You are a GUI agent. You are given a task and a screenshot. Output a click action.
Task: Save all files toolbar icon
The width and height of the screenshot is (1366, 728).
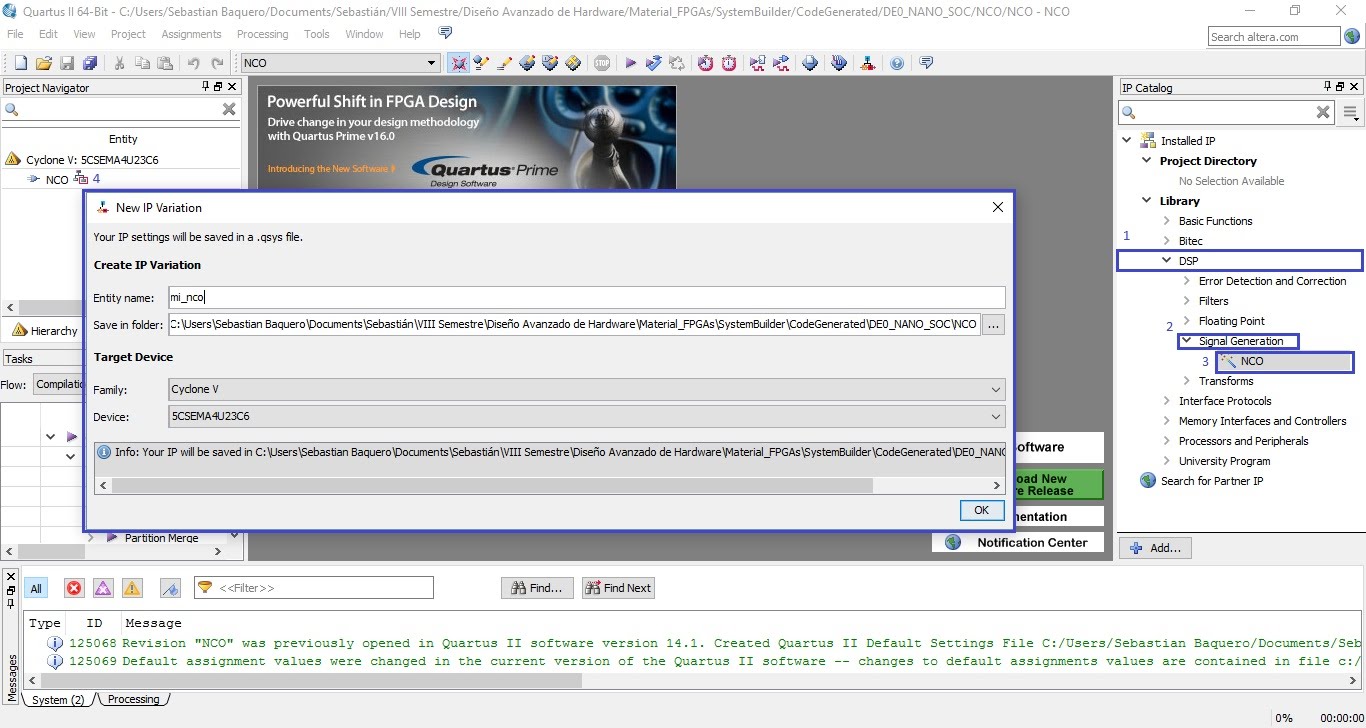[90, 63]
